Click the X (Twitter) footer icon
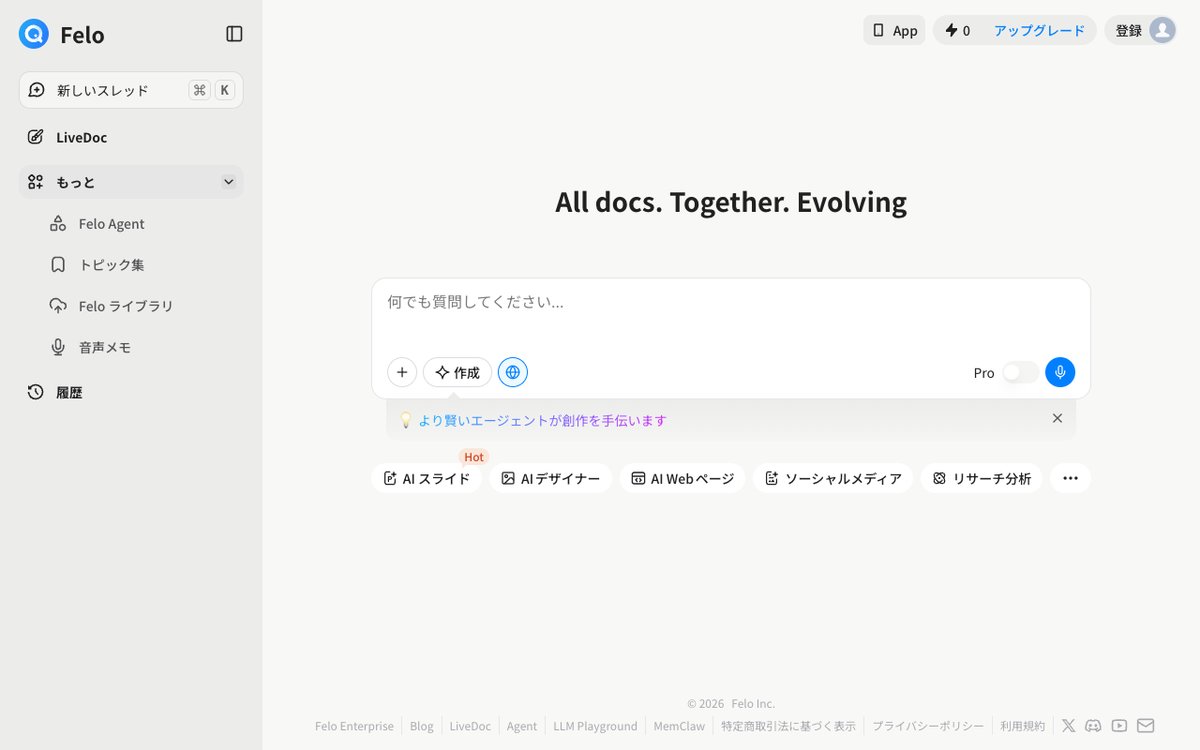Image resolution: width=1200 pixels, height=750 pixels. (x=1069, y=726)
